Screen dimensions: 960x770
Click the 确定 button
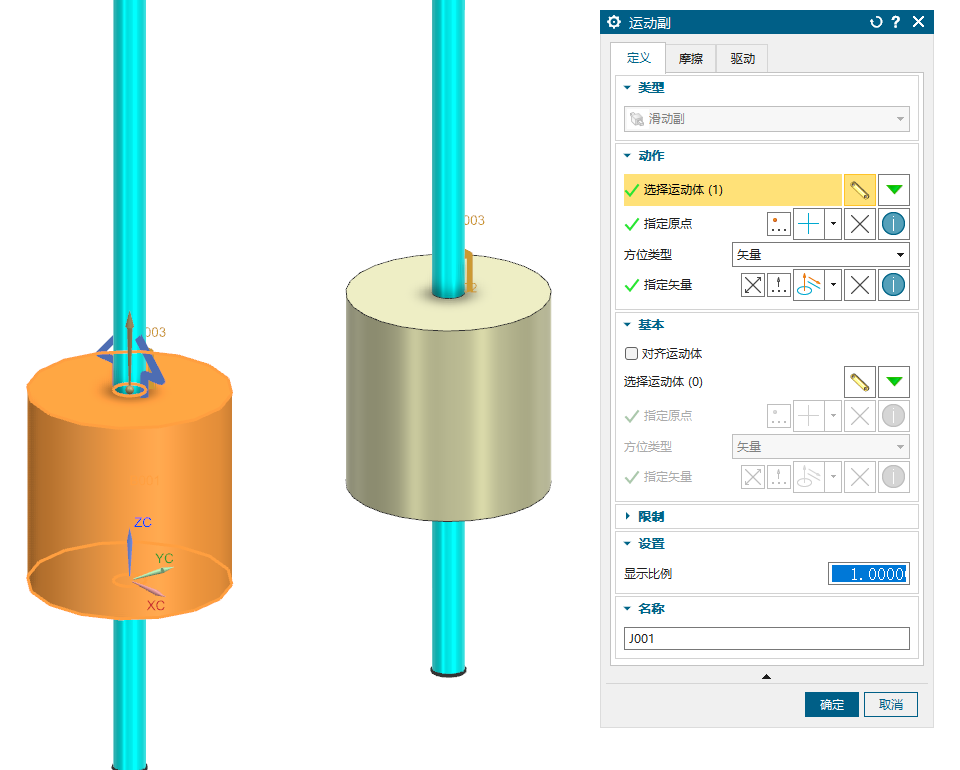831,705
